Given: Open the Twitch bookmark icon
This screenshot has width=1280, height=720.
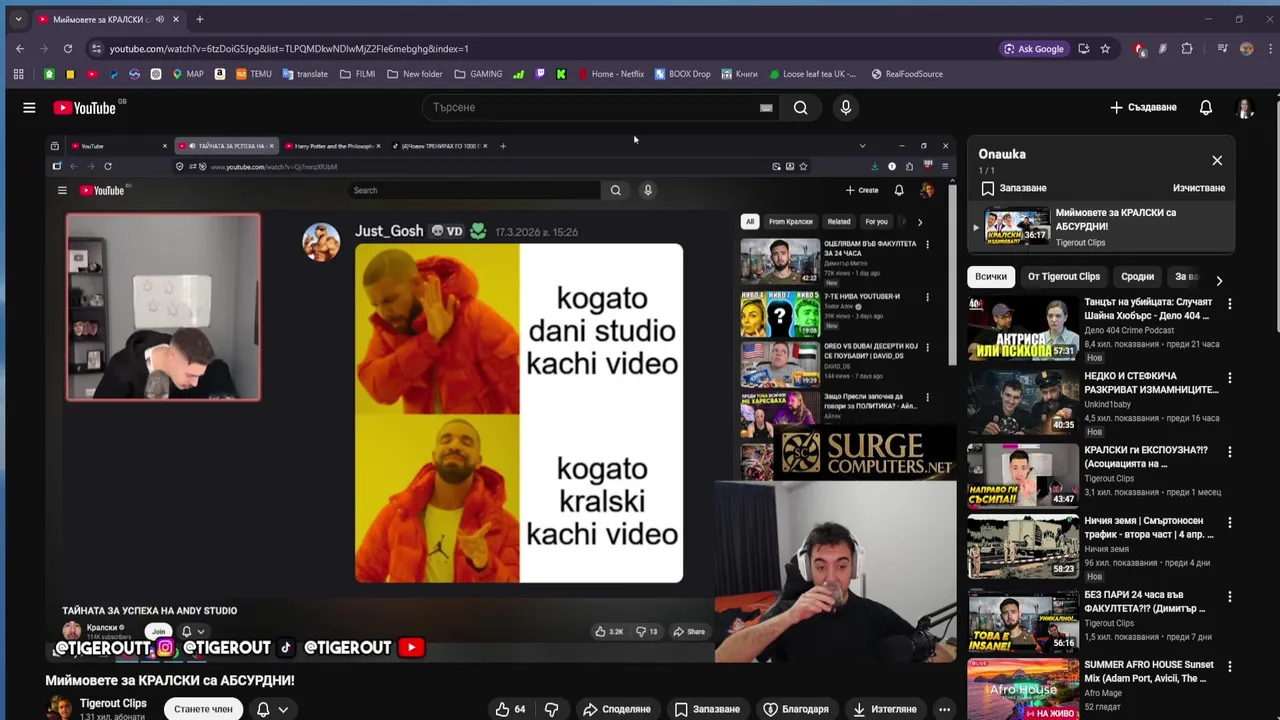Looking at the screenshot, I should coord(541,74).
